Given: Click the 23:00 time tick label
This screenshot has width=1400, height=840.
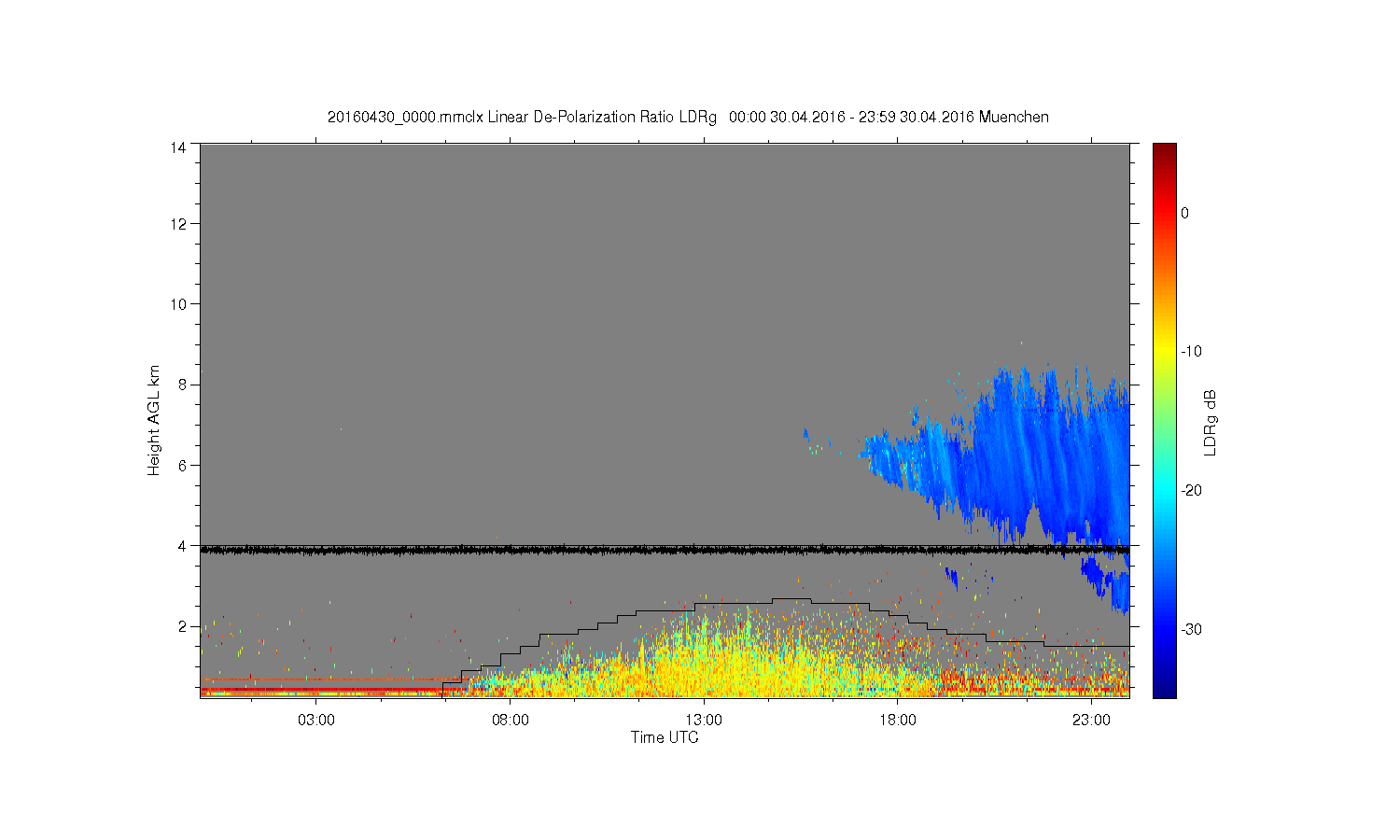Looking at the screenshot, I should 1091,721.
